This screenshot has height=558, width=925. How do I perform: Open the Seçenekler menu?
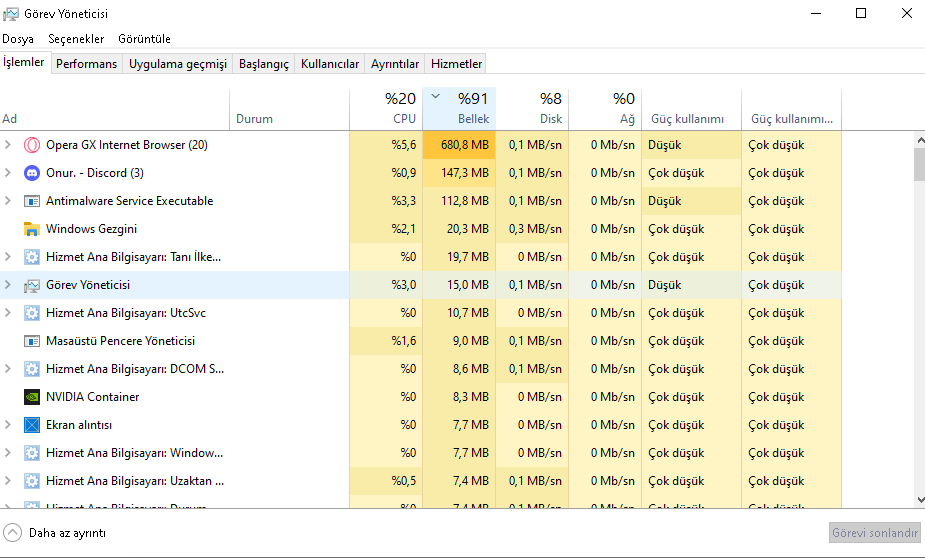point(76,39)
